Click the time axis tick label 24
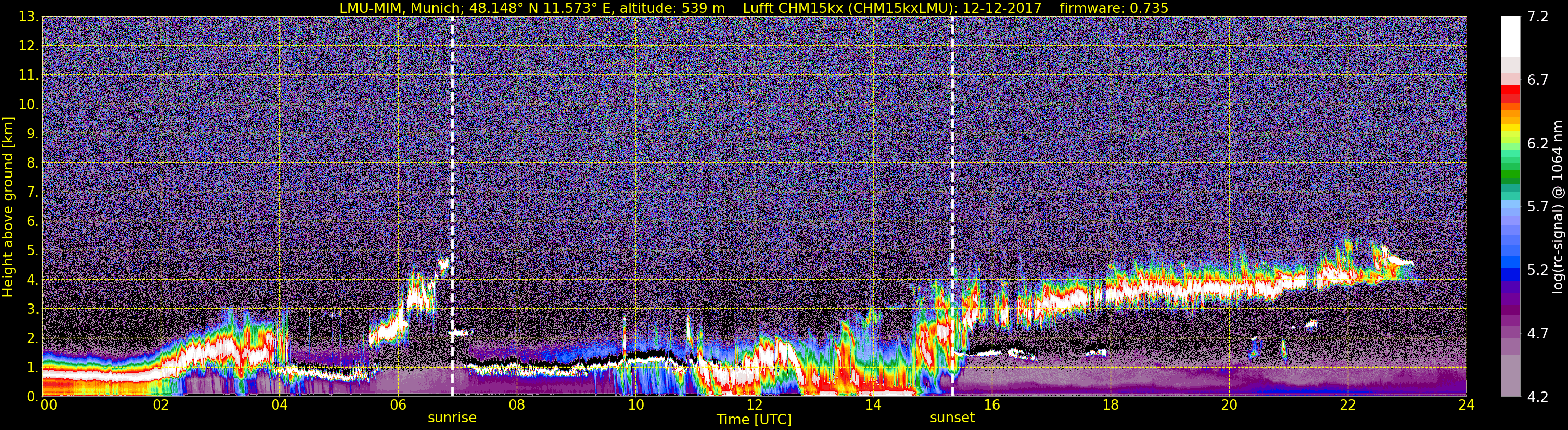This screenshot has height=430, width=1568. coord(1467,405)
